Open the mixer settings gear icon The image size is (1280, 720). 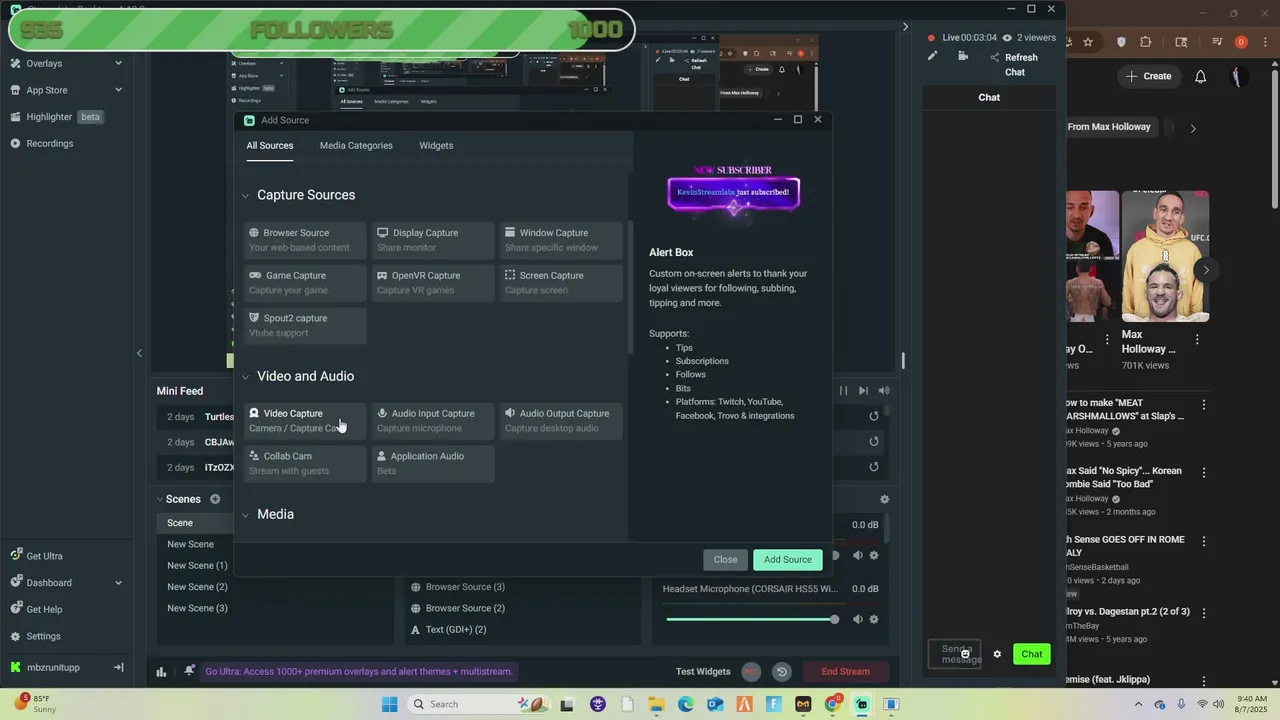point(884,499)
